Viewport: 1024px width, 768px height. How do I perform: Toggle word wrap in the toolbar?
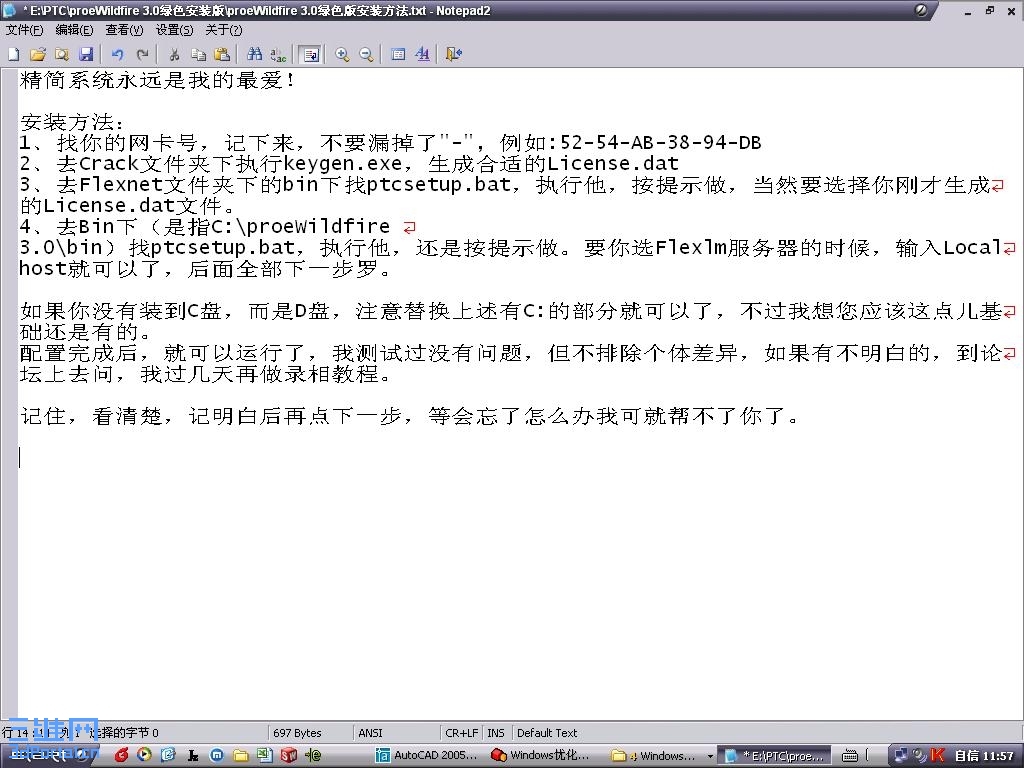pos(311,54)
